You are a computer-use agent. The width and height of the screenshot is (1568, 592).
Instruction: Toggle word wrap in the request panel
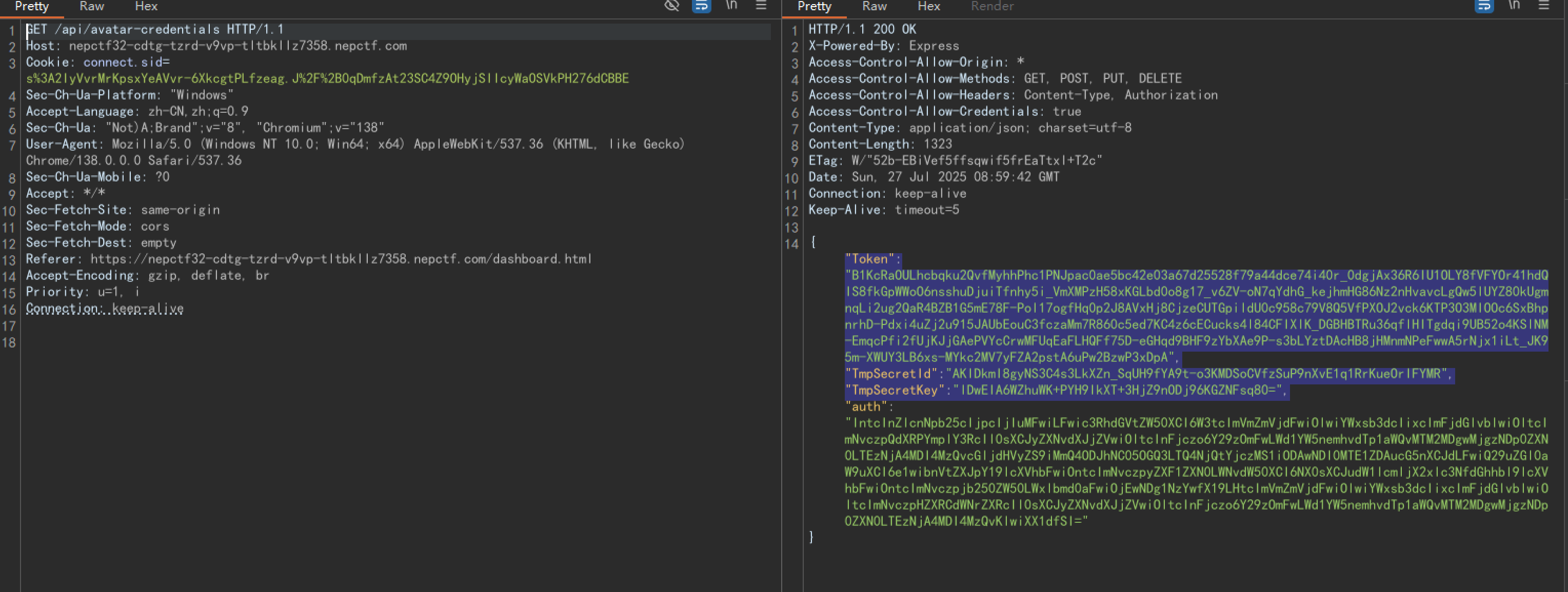[x=701, y=6]
